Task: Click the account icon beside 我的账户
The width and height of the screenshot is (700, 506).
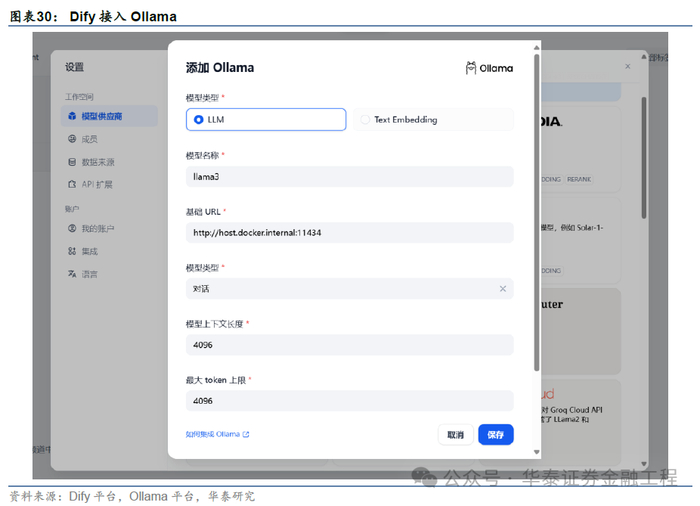Action: coord(72,228)
